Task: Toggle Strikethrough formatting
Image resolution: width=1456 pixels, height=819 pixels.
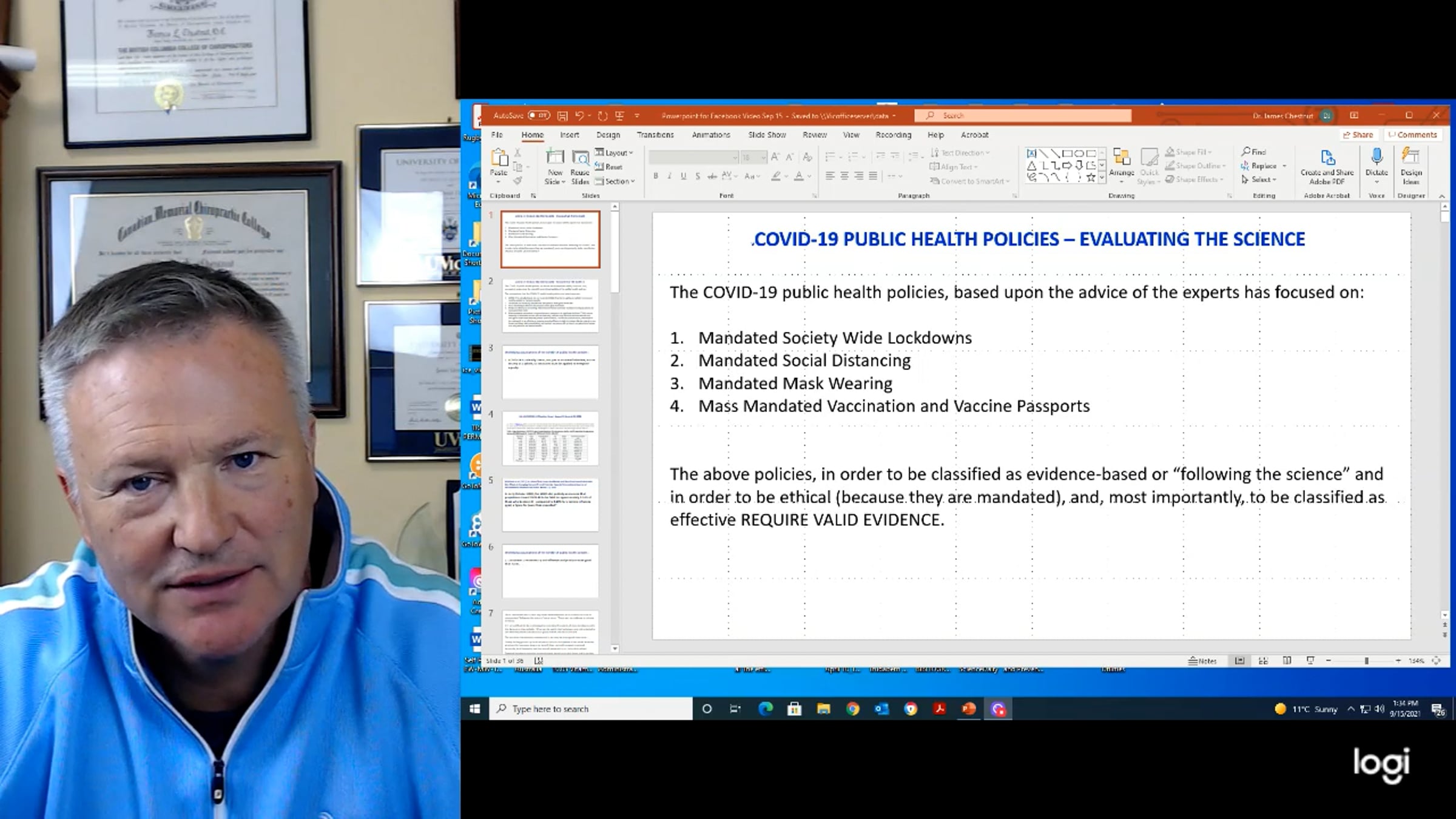Action: (712, 176)
